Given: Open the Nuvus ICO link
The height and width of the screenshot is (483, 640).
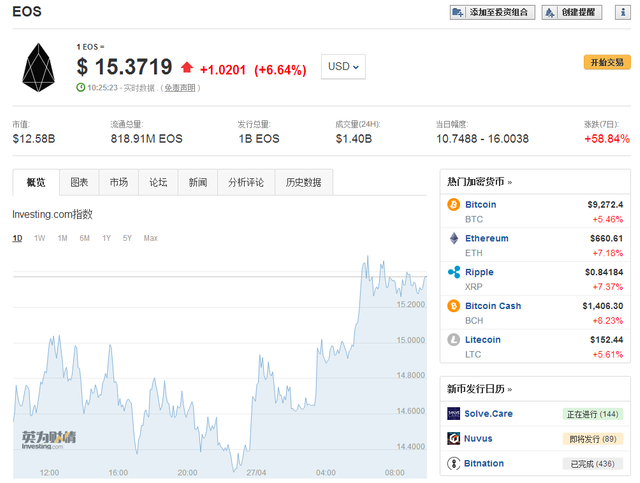Looking at the screenshot, I should point(478,438).
